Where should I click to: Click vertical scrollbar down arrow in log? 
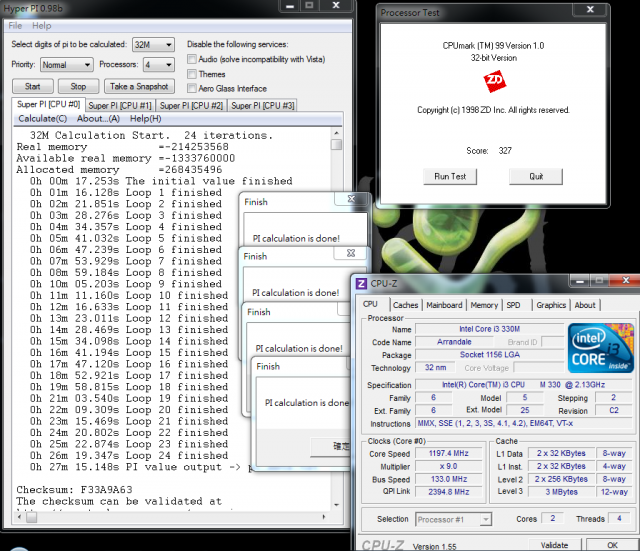point(337,505)
